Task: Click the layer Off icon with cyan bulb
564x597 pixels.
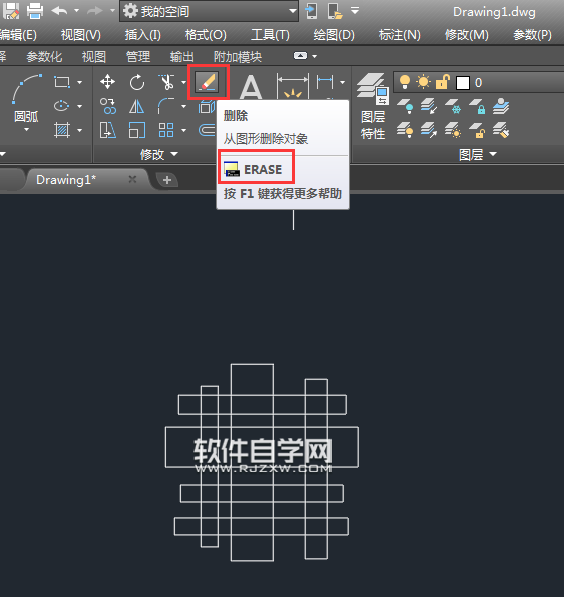Action: pyautogui.click(x=405, y=106)
